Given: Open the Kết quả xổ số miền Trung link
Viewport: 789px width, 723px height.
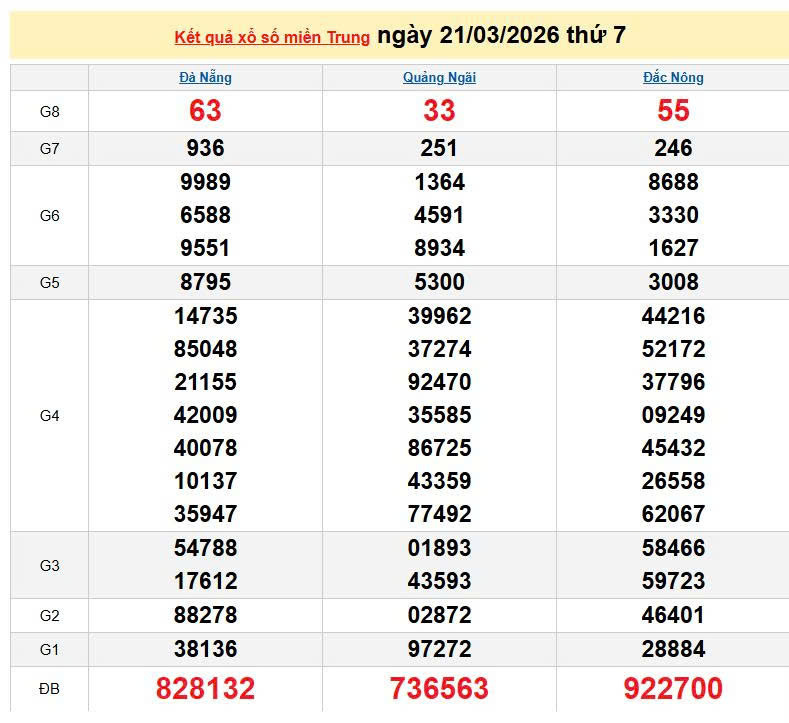Looking at the screenshot, I should coord(272,37).
